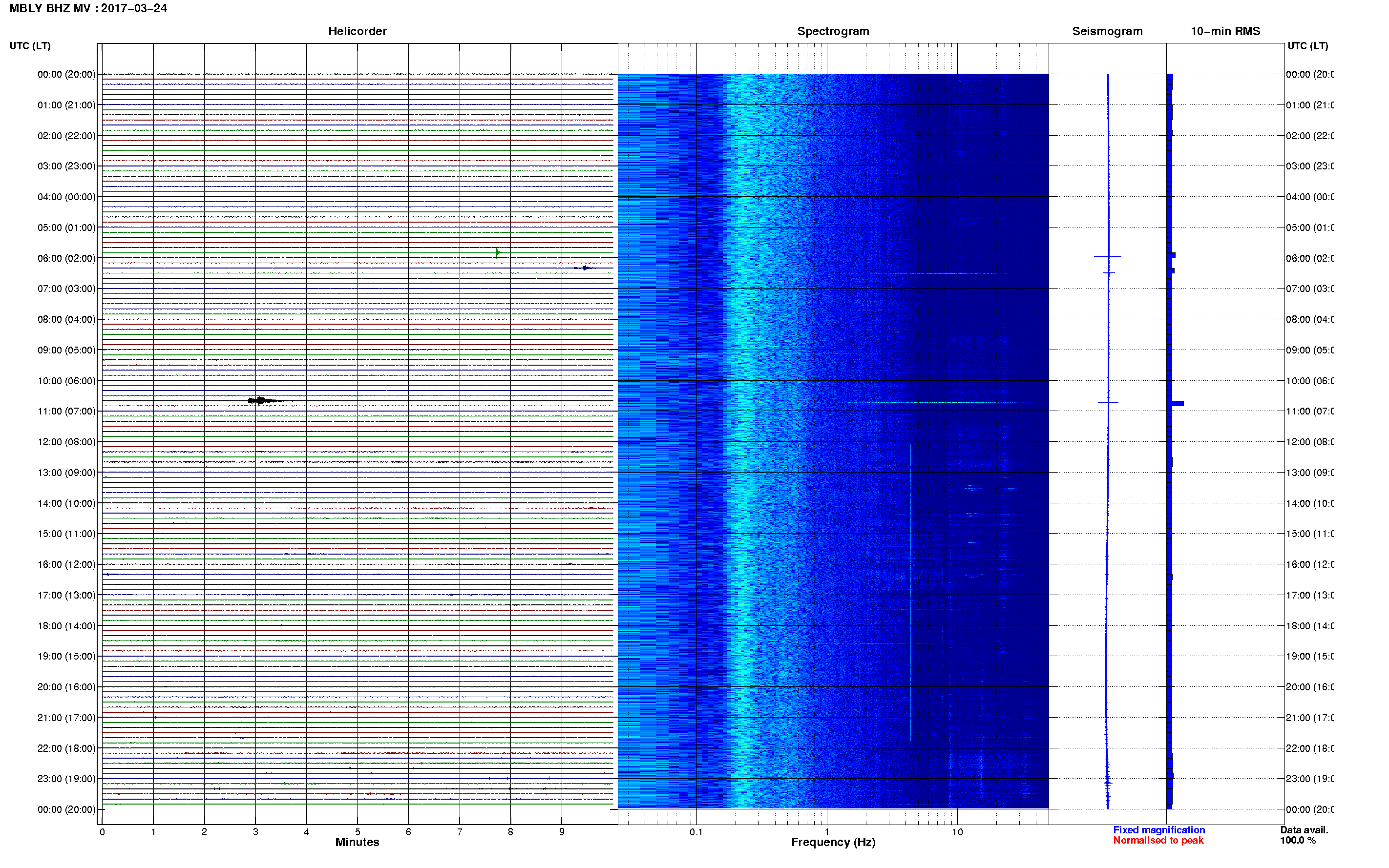Click the 'Data avail.' label
This screenshot has width=1389, height=868.
point(1304,830)
